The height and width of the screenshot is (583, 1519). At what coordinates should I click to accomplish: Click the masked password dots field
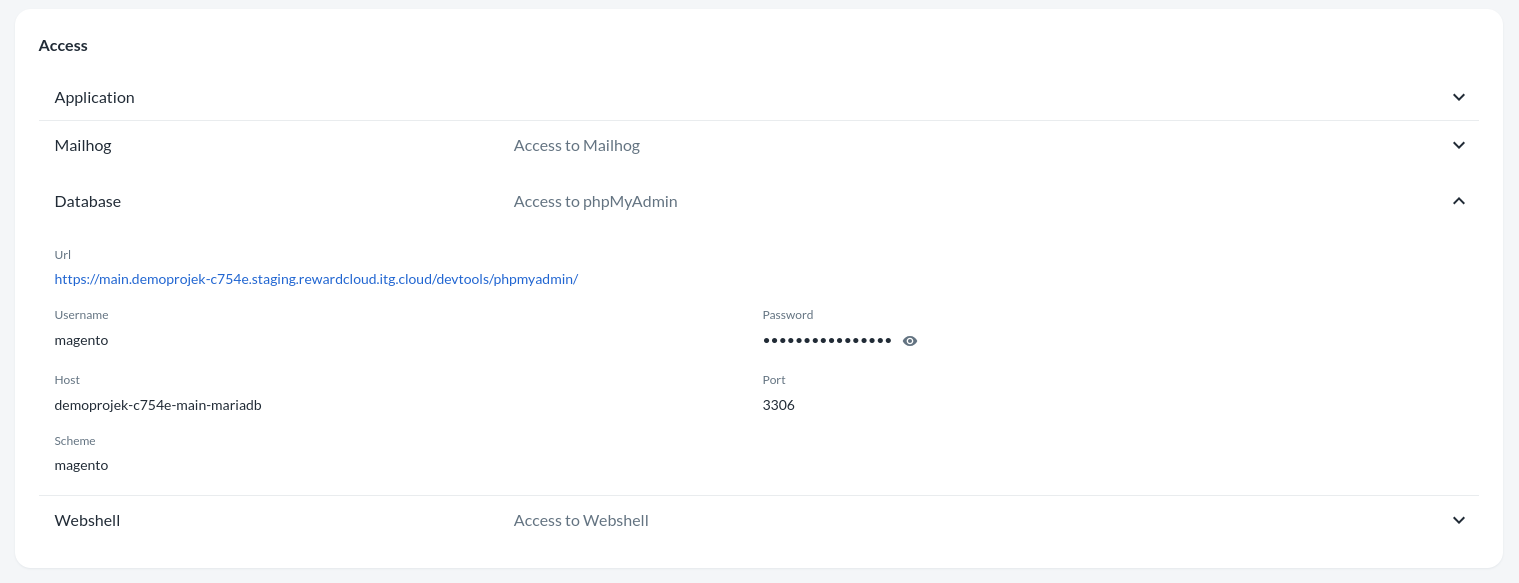(827, 340)
